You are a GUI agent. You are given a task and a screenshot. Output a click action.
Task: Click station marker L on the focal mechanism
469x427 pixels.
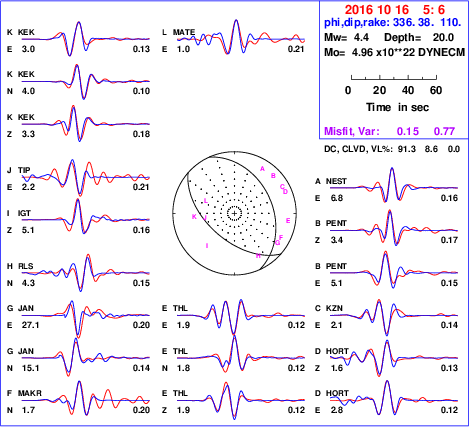[x=206, y=200]
